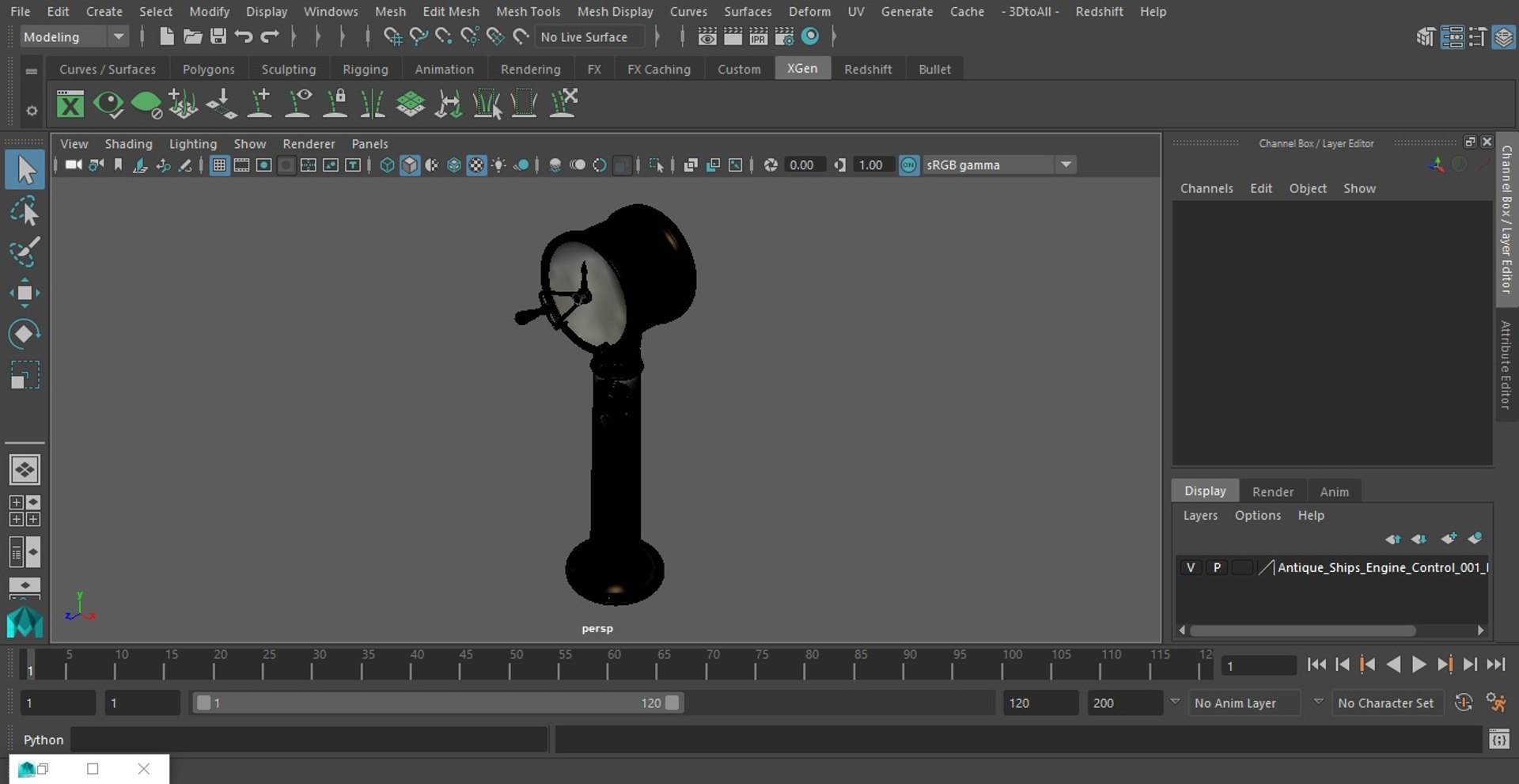
Task: Toggle color management ON button
Action: pyautogui.click(x=909, y=165)
